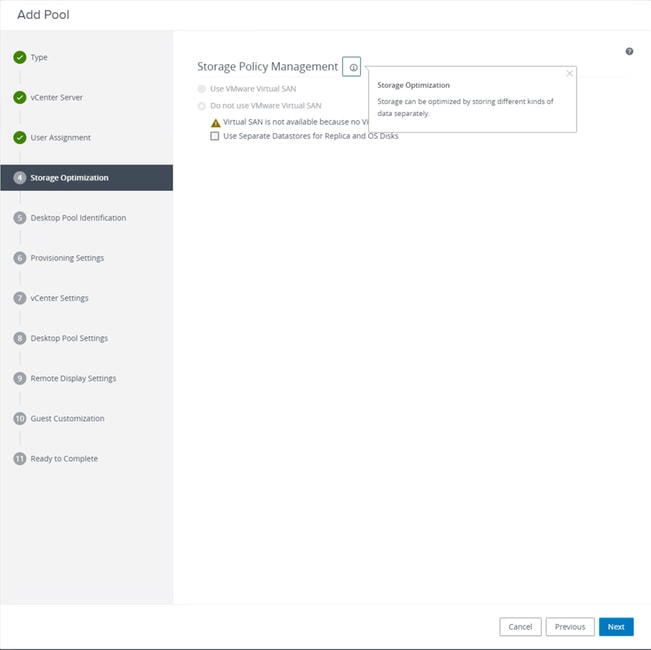Image resolution: width=651 pixels, height=650 pixels.
Task: Click the step 9 number badge
Action: tap(20, 379)
